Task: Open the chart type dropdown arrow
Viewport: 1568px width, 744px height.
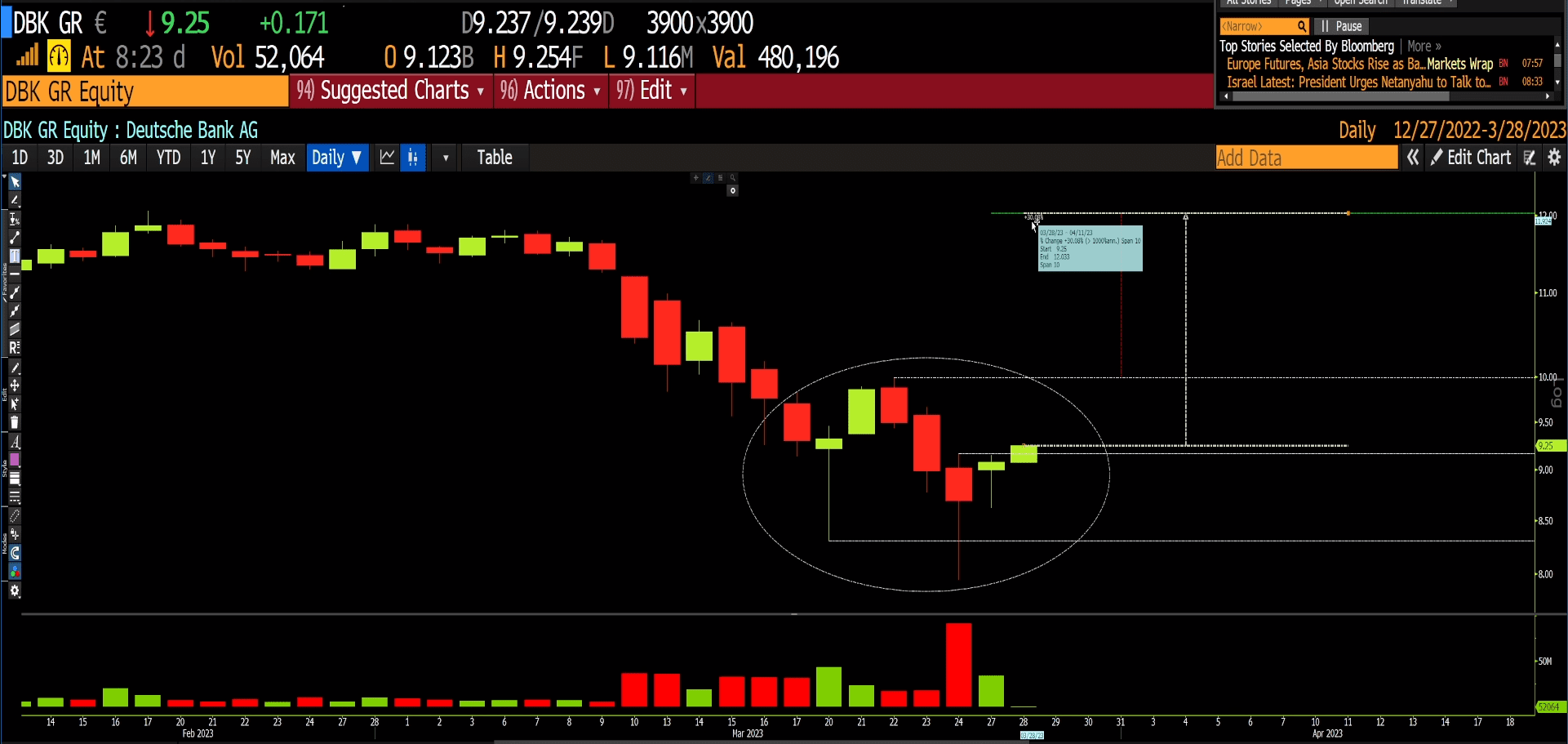Action: coord(446,158)
